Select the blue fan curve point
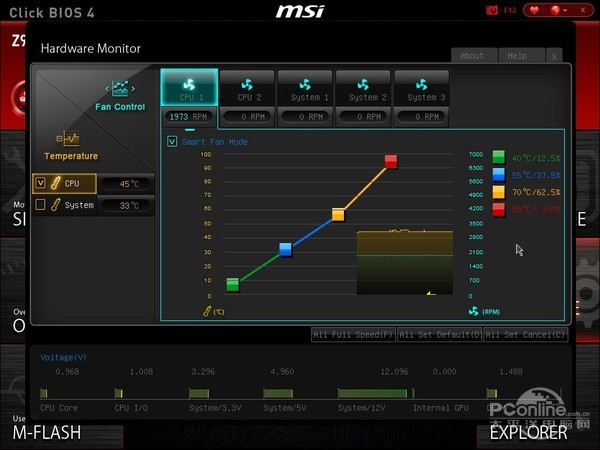Image resolution: width=600 pixels, height=450 pixels. (285, 249)
